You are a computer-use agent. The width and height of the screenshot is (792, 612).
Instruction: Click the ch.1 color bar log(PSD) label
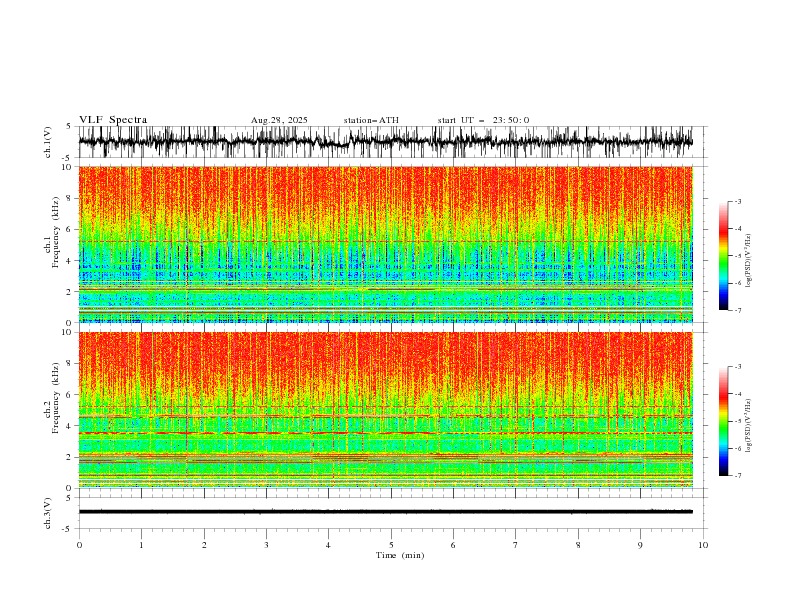tap(750, 261)
